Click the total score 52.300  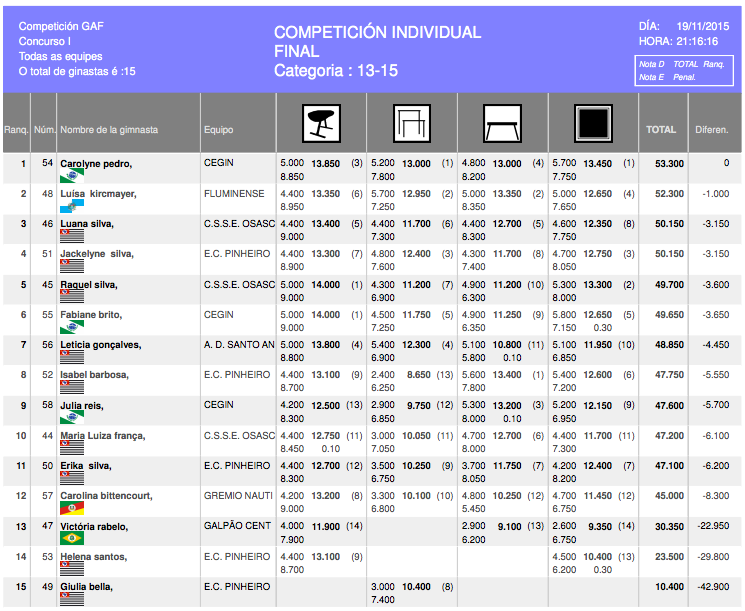point(669,194)
